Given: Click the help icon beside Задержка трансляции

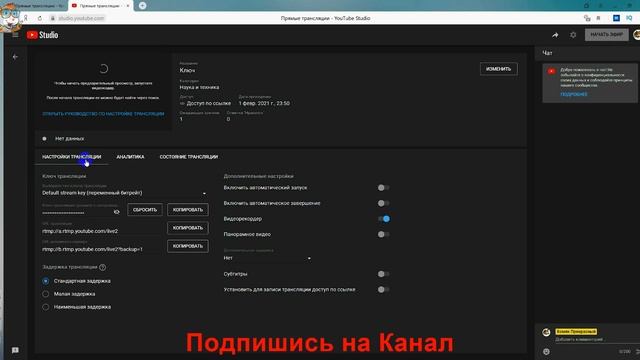Looking at the screenshot, I should 102,267.
